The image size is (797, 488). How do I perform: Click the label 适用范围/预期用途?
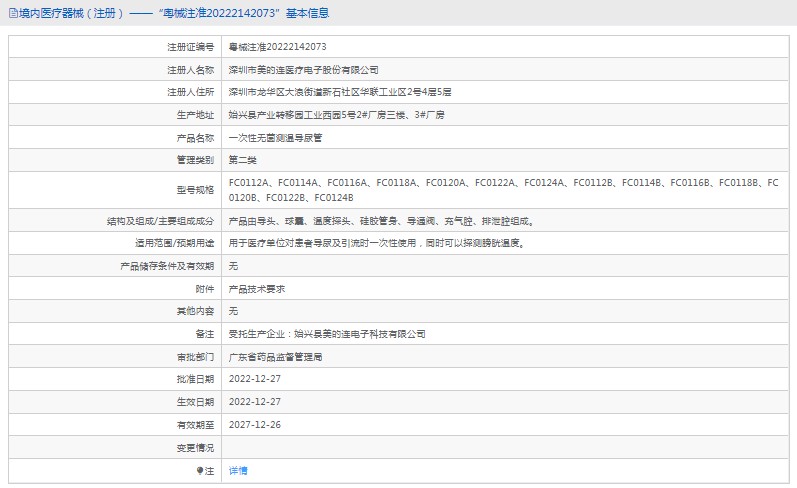point(174,243)
